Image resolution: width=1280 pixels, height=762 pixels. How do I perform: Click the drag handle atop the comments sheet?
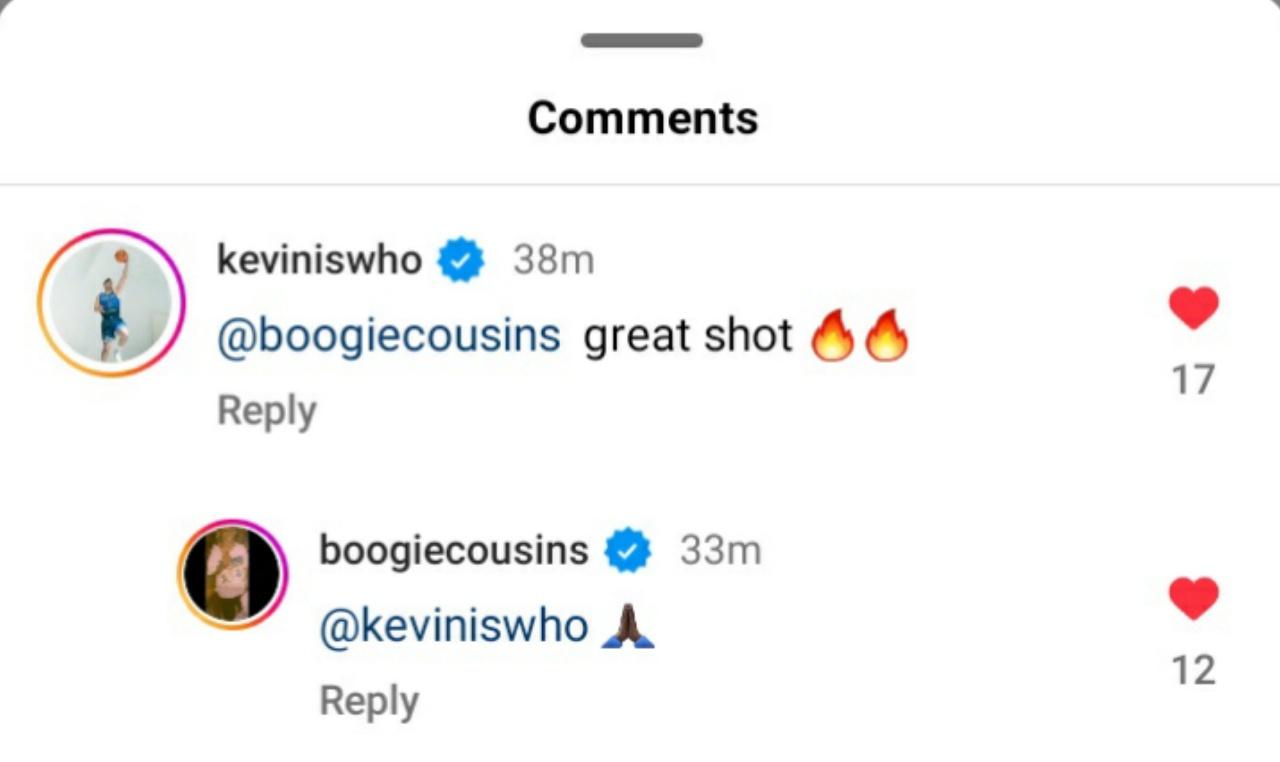[x=641, y=41]
